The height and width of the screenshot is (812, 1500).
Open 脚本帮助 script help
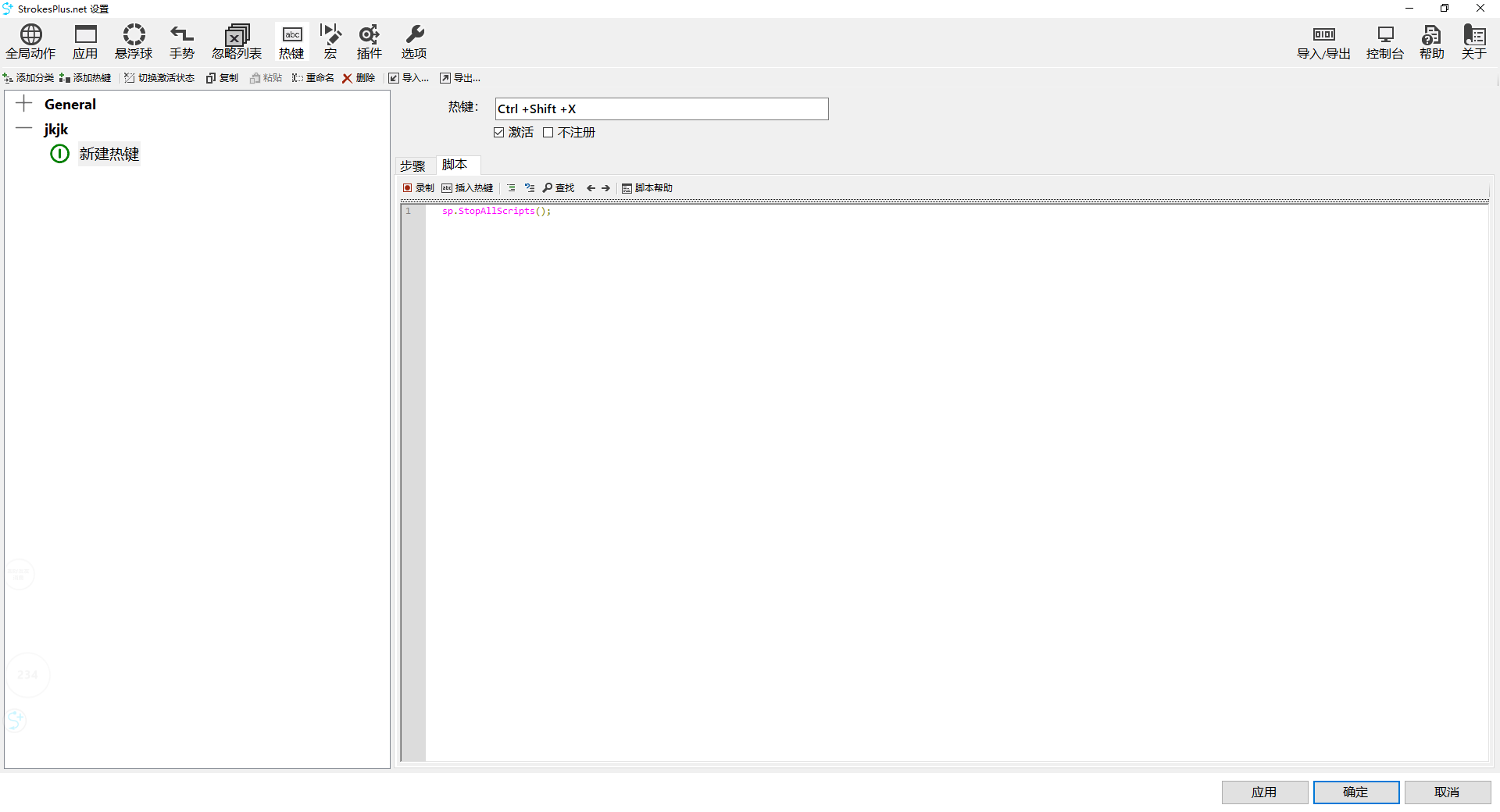(x=648, y=188)
